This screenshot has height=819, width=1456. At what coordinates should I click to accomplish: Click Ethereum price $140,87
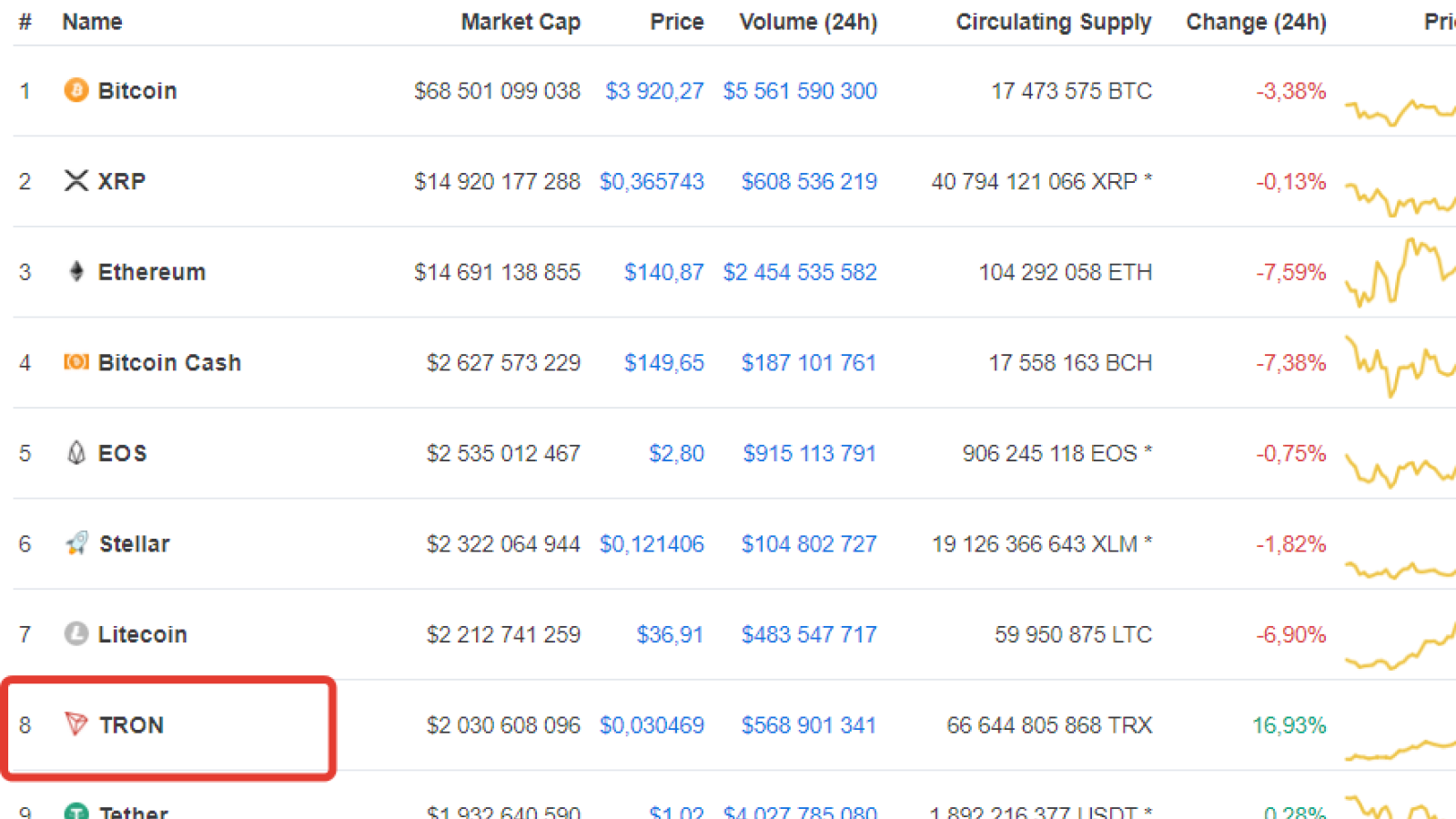click(664, 272)
